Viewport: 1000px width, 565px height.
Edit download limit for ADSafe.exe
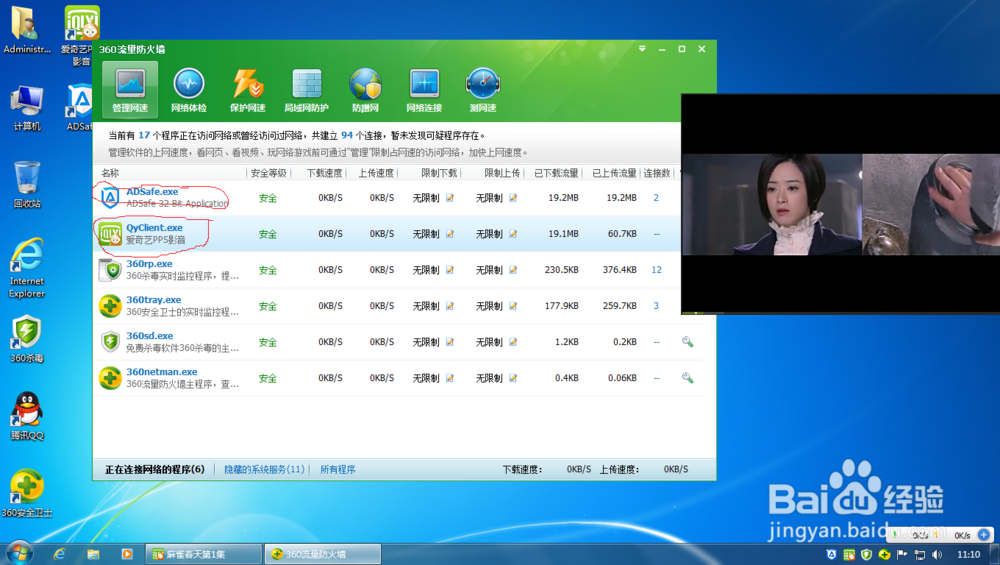tap(450, 198)
